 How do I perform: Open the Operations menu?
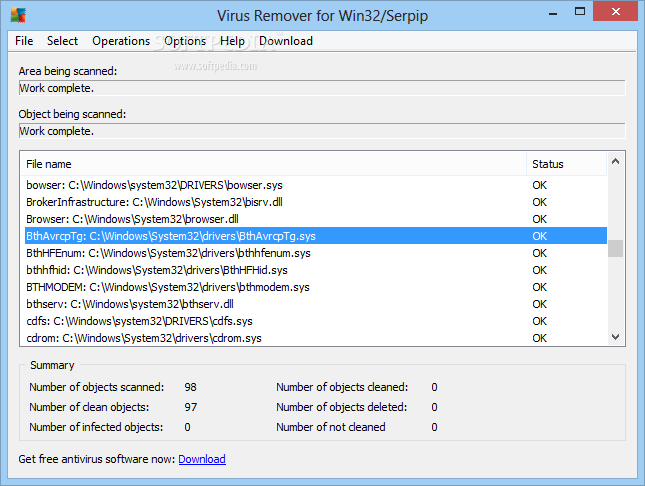click(121, 41)
